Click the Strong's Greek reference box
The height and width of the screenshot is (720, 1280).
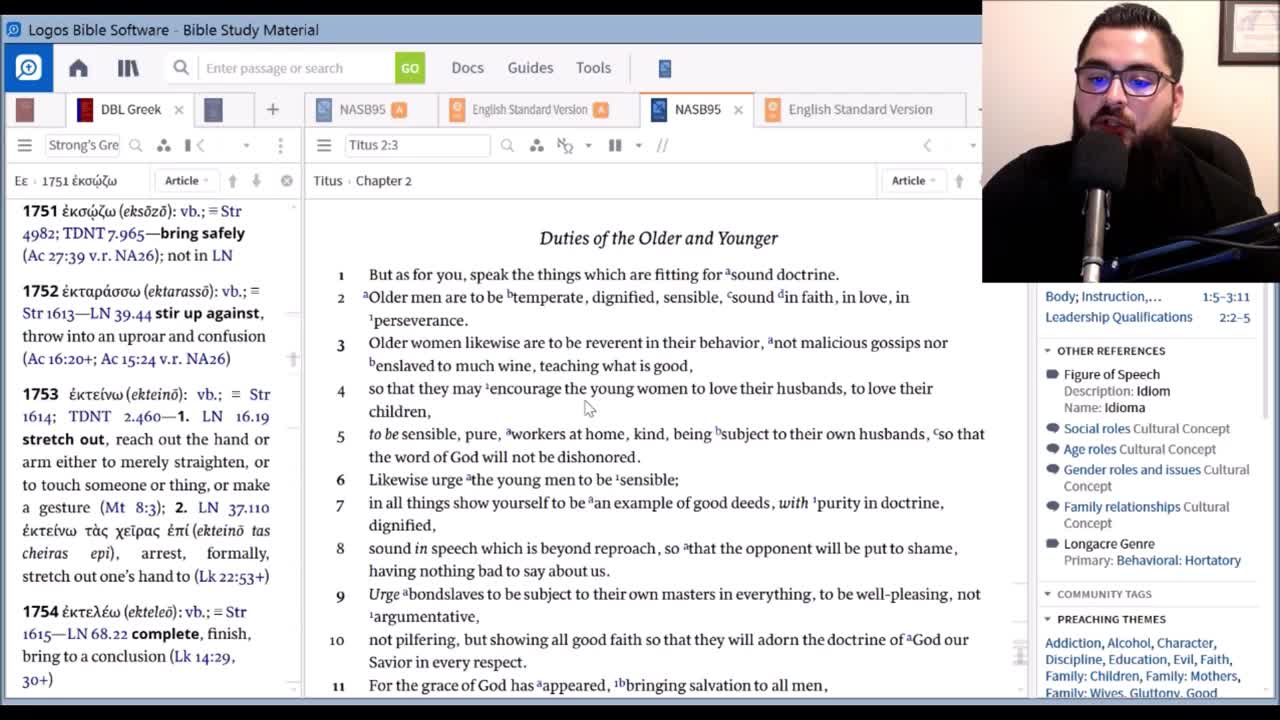coord(84,145)
